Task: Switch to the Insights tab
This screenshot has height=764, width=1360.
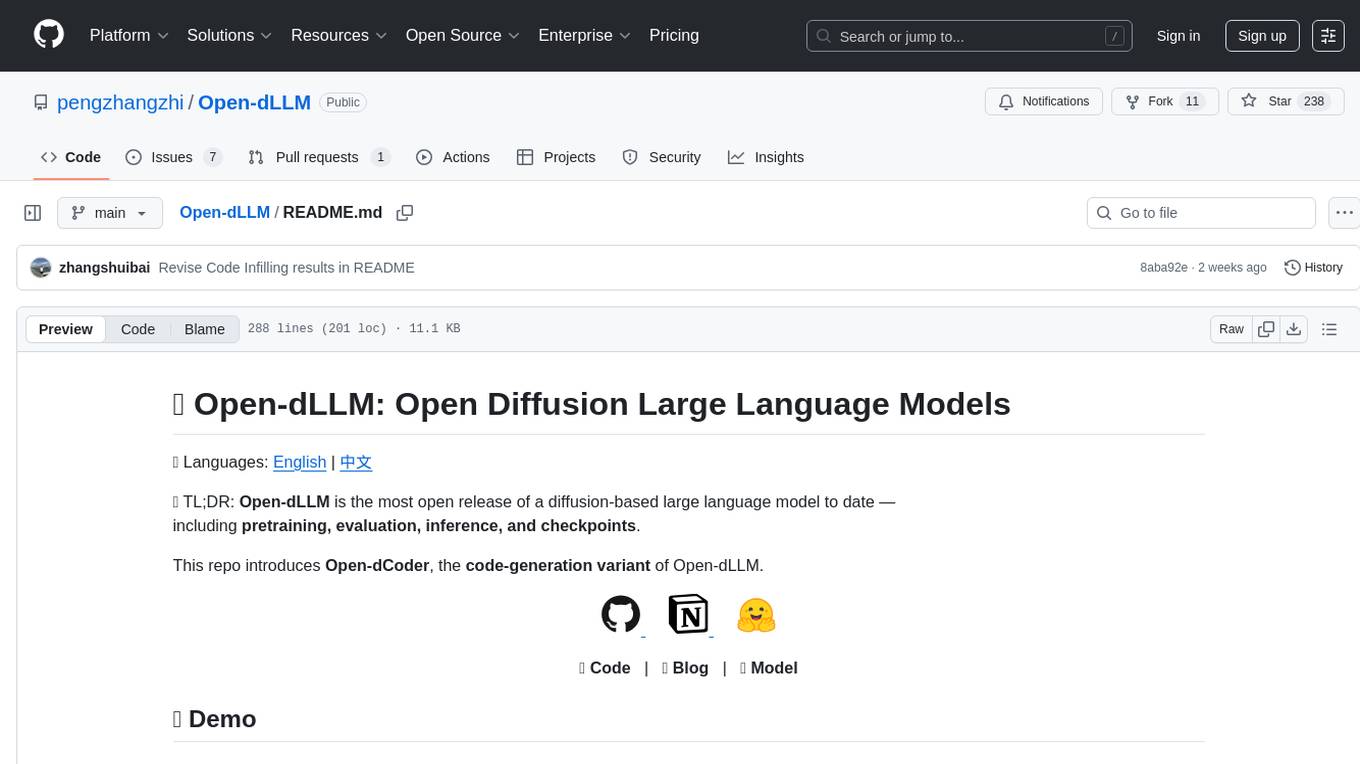Action: coord(766,157)
